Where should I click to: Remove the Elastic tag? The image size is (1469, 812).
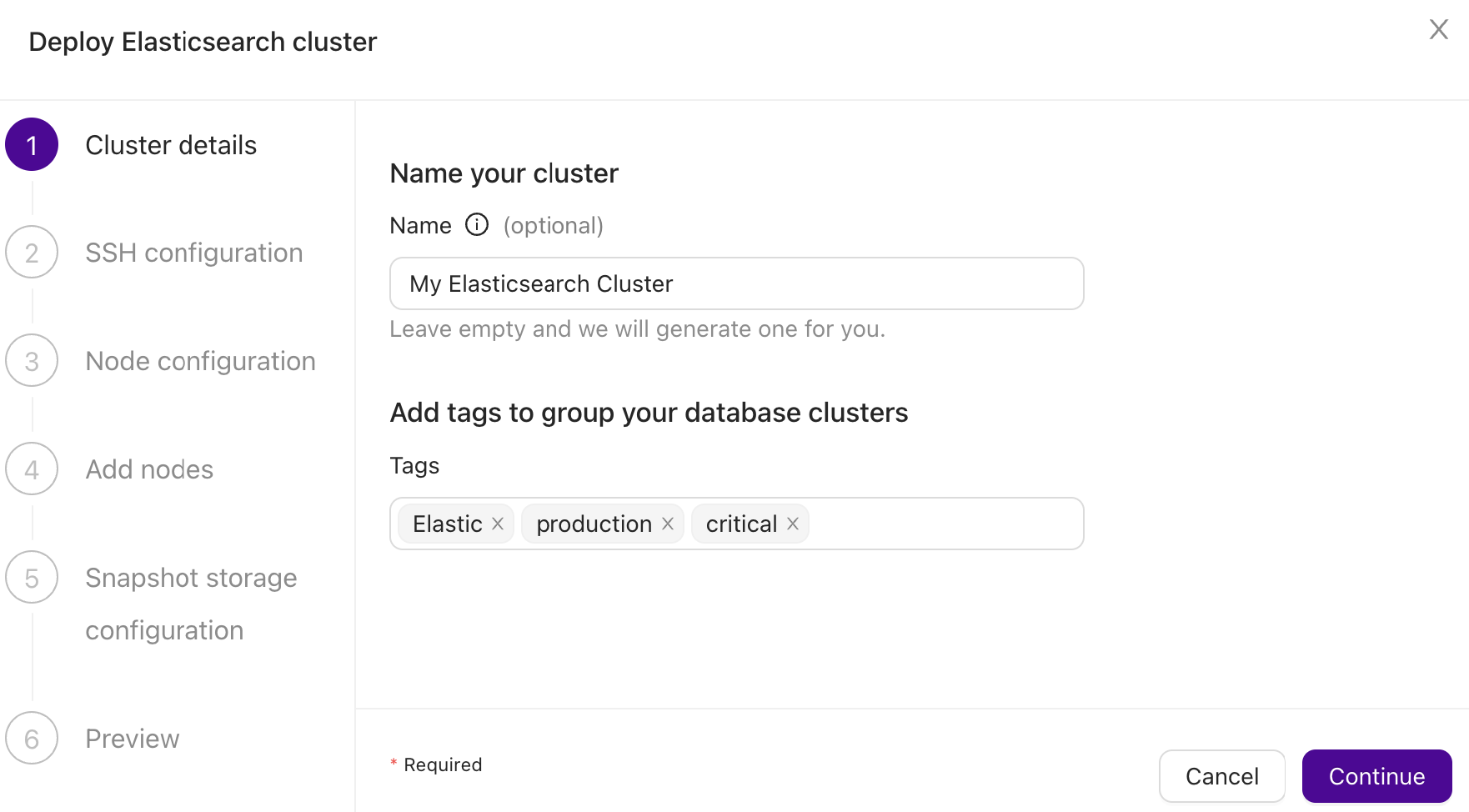click(498, 524)
